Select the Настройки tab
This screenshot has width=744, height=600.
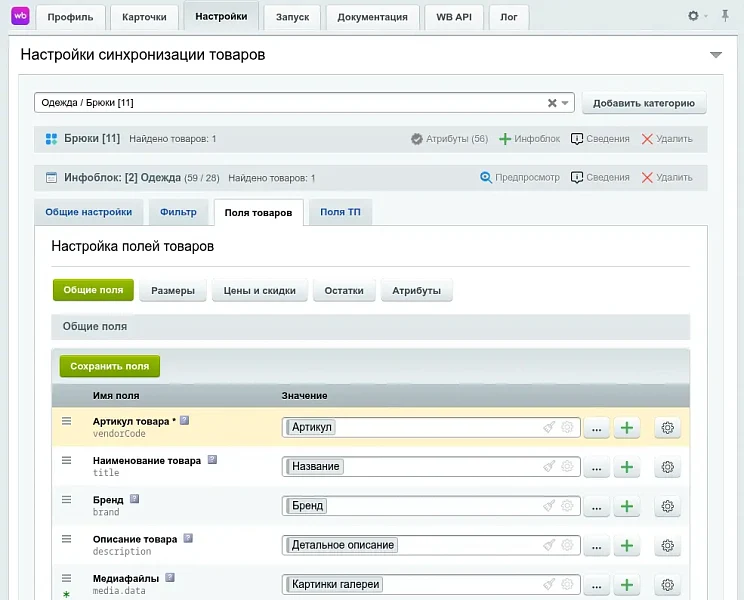[x=221, y=16]
